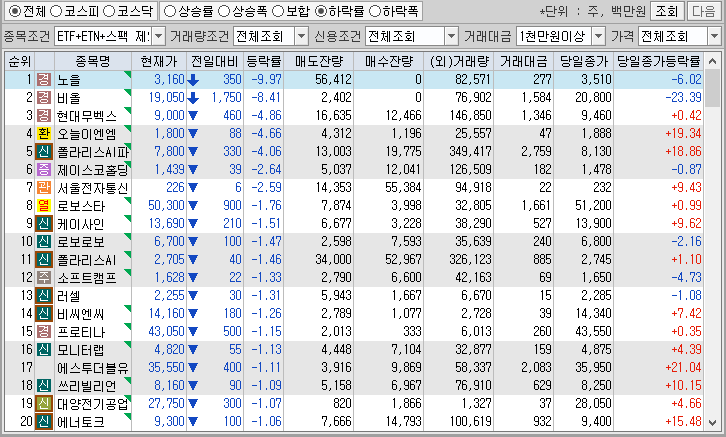Click the 조회 search button
The width and height of the screenshot is (726, 437).
[x=667, y=11]
